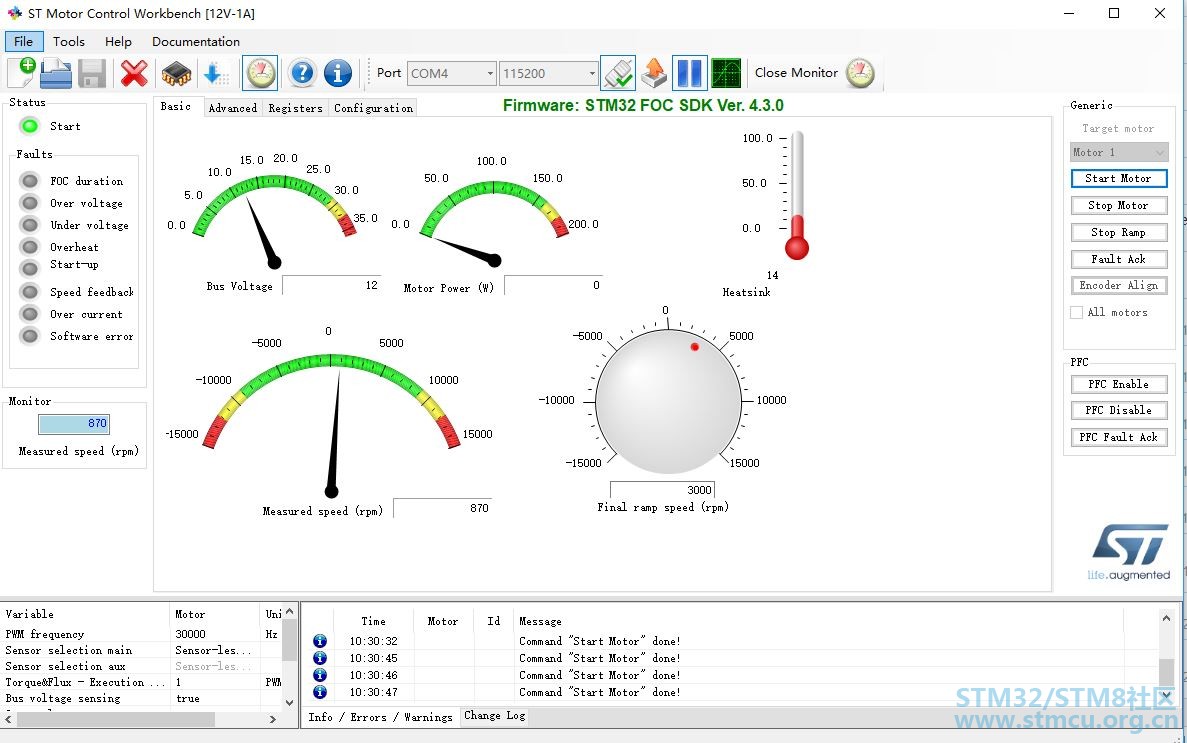
Task: Click the Measured speed gauge needle
Action: pyautogui.click(x=334, y=432)
